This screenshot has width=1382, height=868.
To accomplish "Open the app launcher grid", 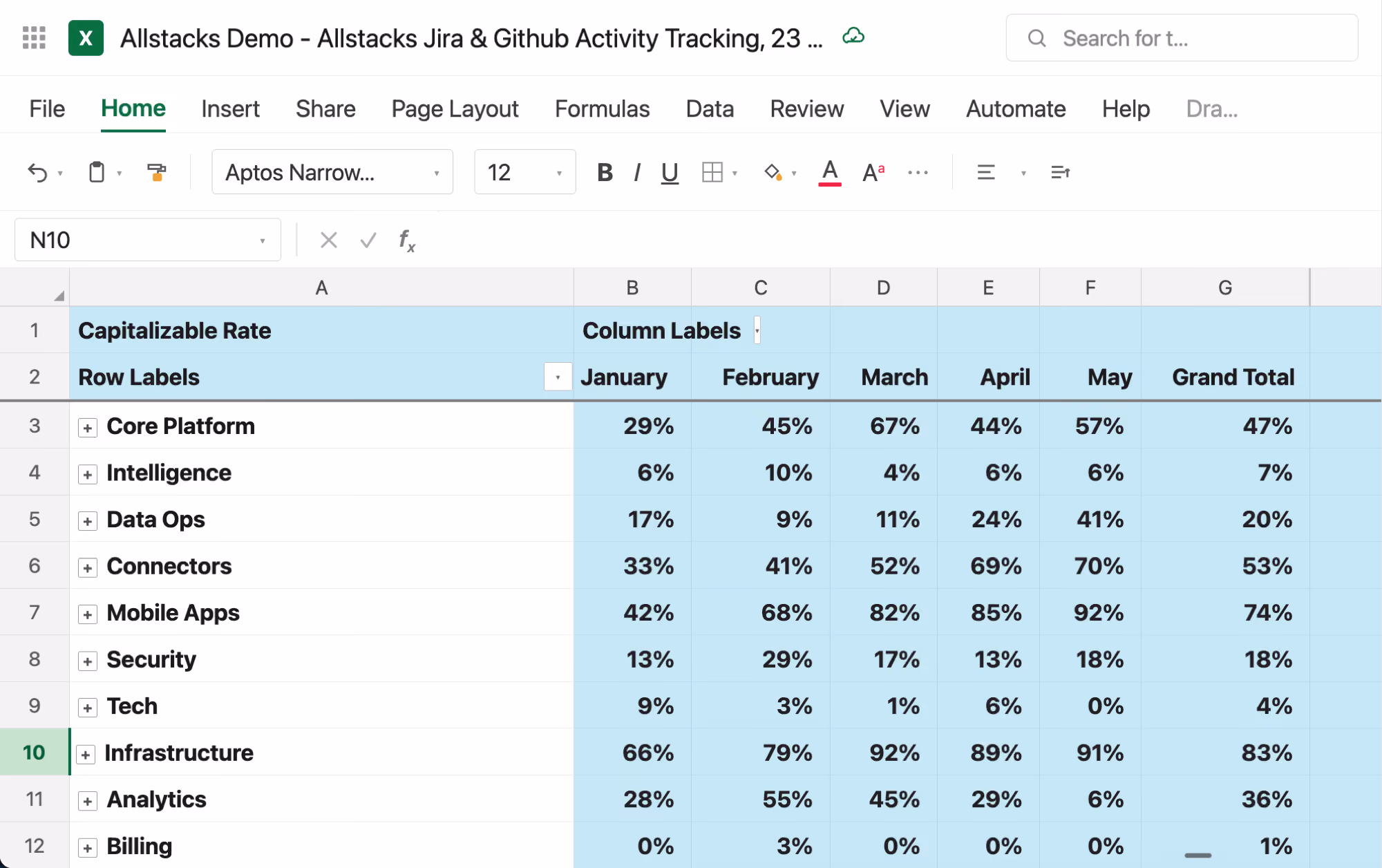I will [x=34, y=38].
